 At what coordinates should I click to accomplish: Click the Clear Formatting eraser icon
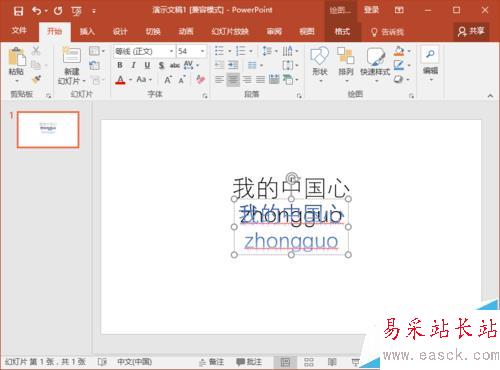click(x=200, y=79)
